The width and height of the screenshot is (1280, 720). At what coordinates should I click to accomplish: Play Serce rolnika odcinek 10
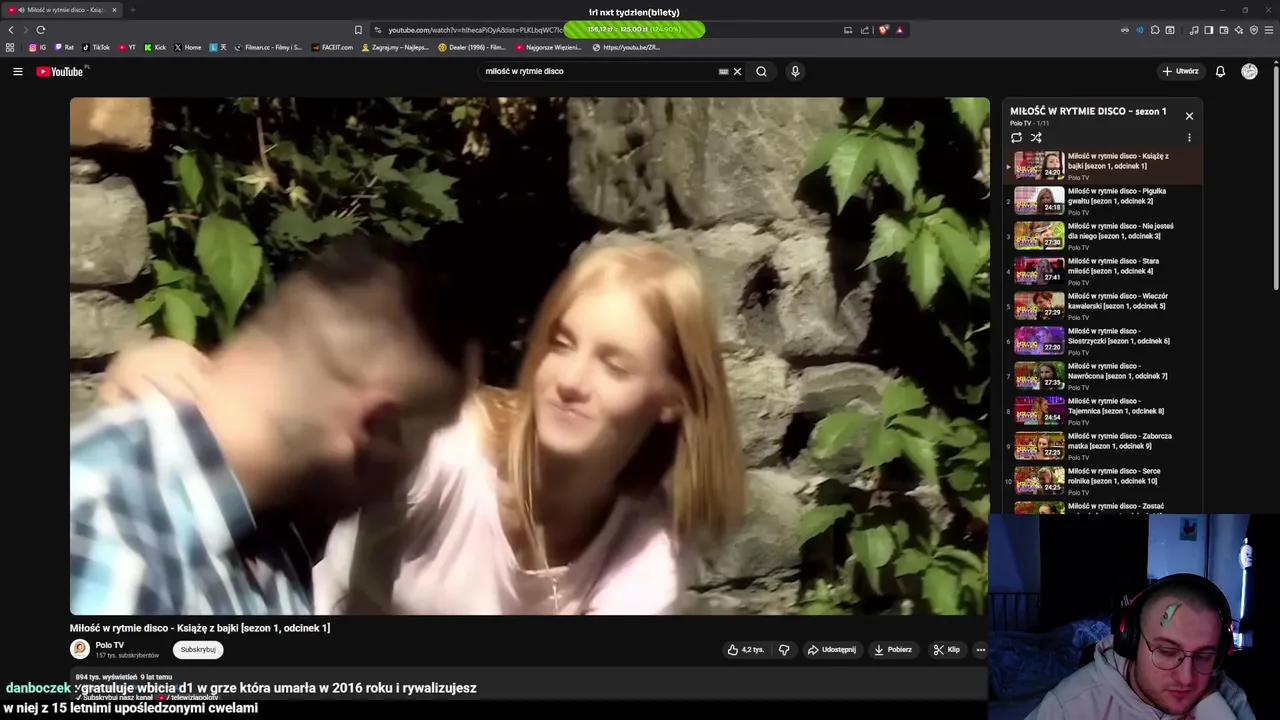(x=1102, y=481)
